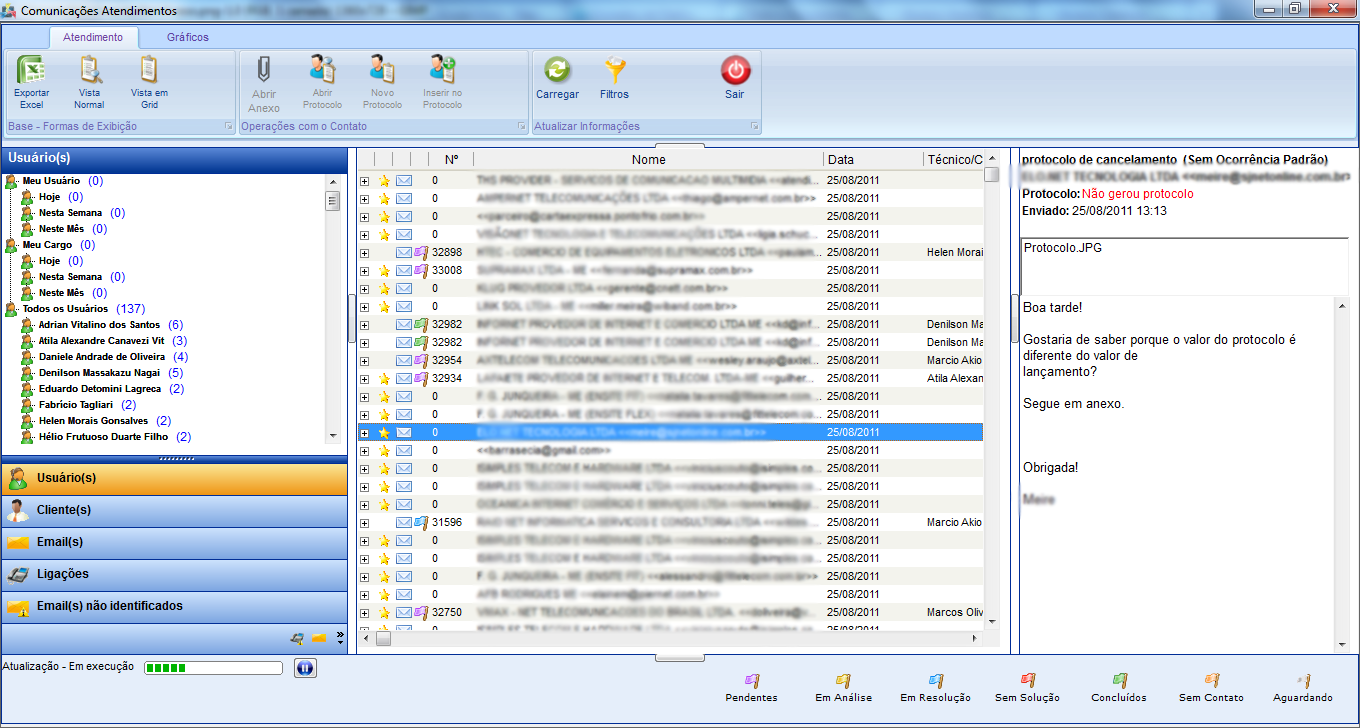Click the Novo Protocolo icon
Viewport: 1360px width, 728px height.
click(382, 72)
